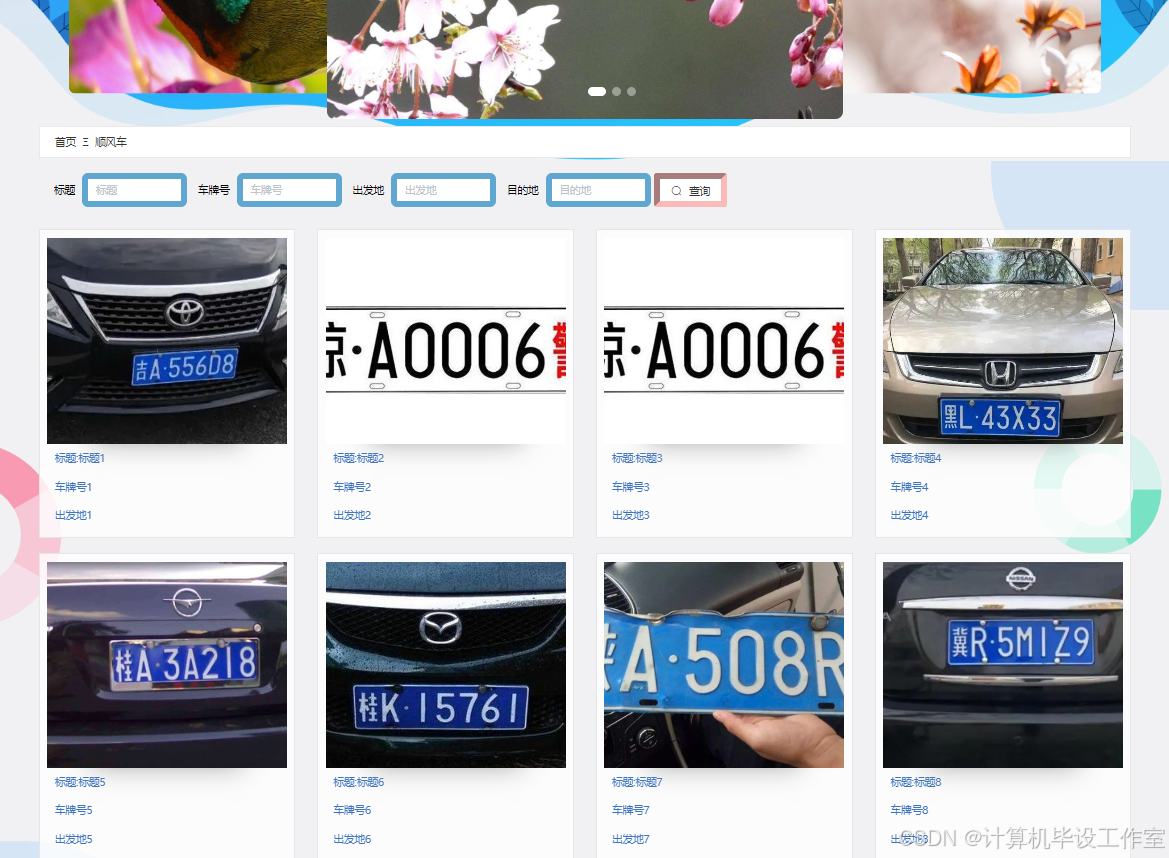Click text 车牌号2
This screenshot has width=1169, height=858.
(352, 487)
